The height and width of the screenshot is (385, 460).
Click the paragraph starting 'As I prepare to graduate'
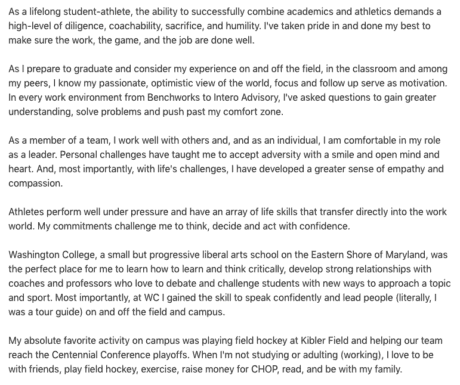pos(228,90)
